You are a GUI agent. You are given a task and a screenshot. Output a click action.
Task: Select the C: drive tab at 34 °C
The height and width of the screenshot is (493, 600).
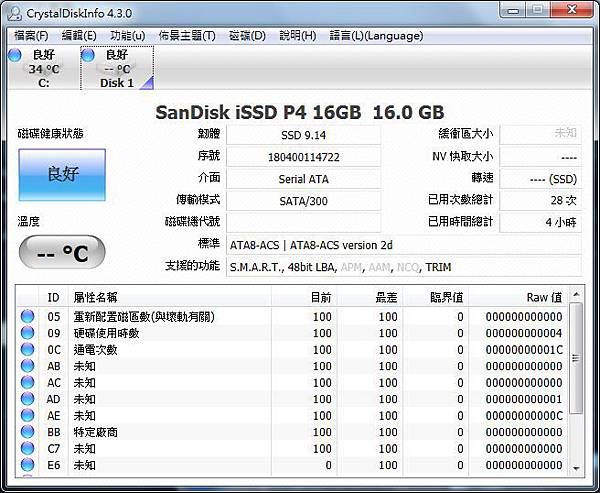(x=43, y=69)
